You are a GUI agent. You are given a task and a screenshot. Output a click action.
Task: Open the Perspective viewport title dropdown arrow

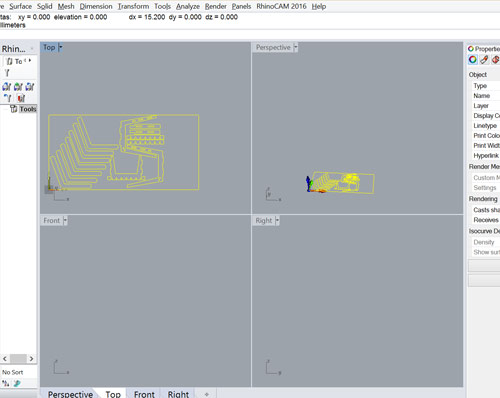pos(295,47)
